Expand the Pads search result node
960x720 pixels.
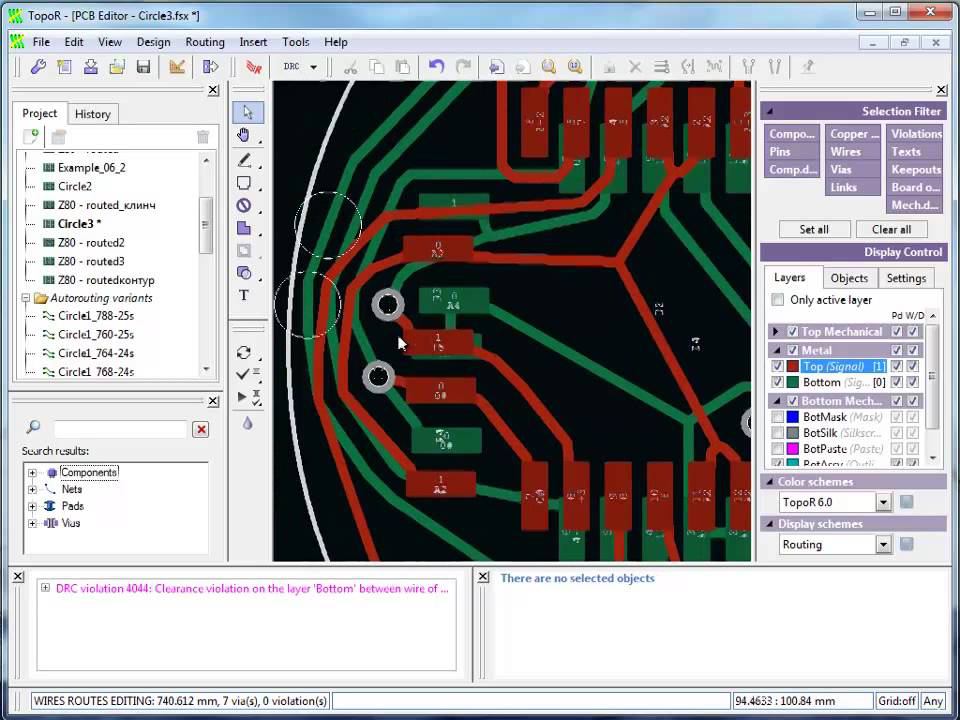pyautogui.click(x=32, y=506)
